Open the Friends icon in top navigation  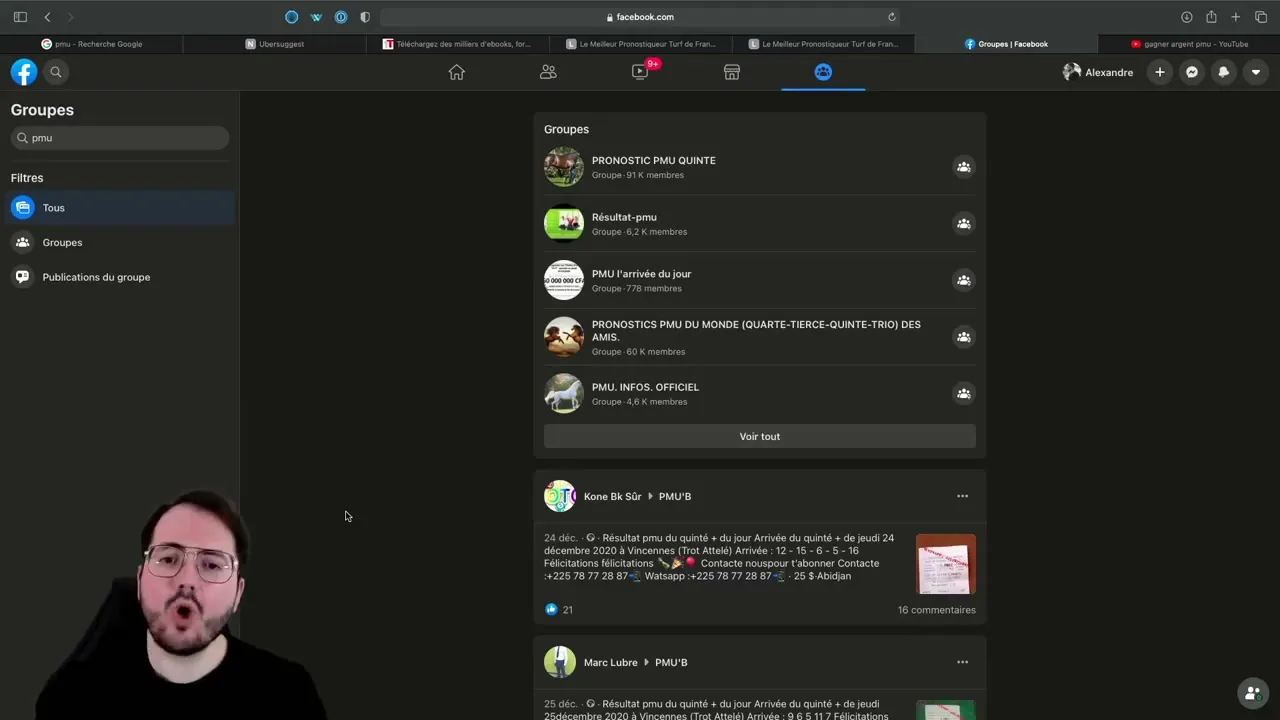[548, 72]
